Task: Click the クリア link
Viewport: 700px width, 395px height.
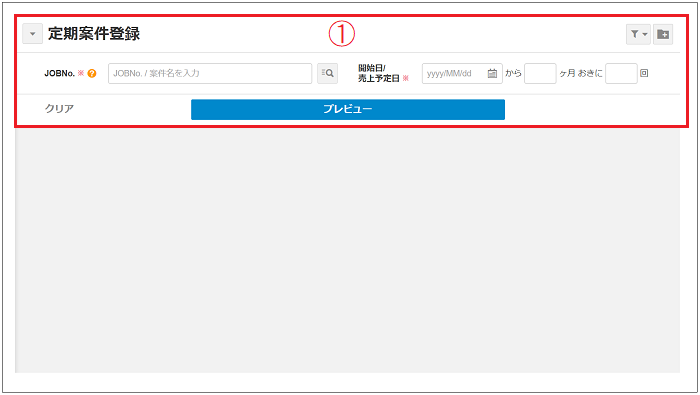Action: click(x=59, y=109)
